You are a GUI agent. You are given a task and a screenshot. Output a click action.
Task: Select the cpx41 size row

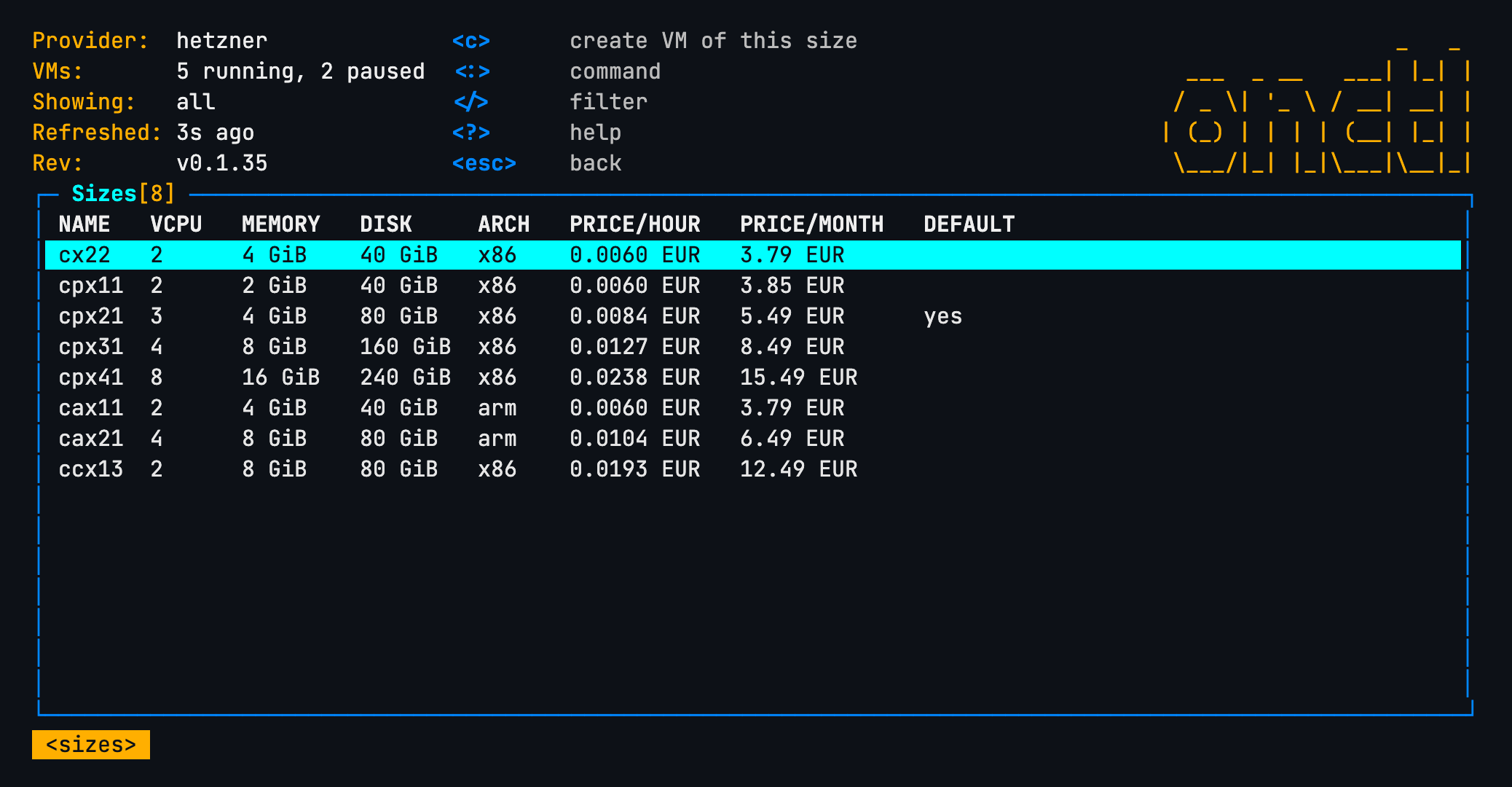tap(752, 377)
